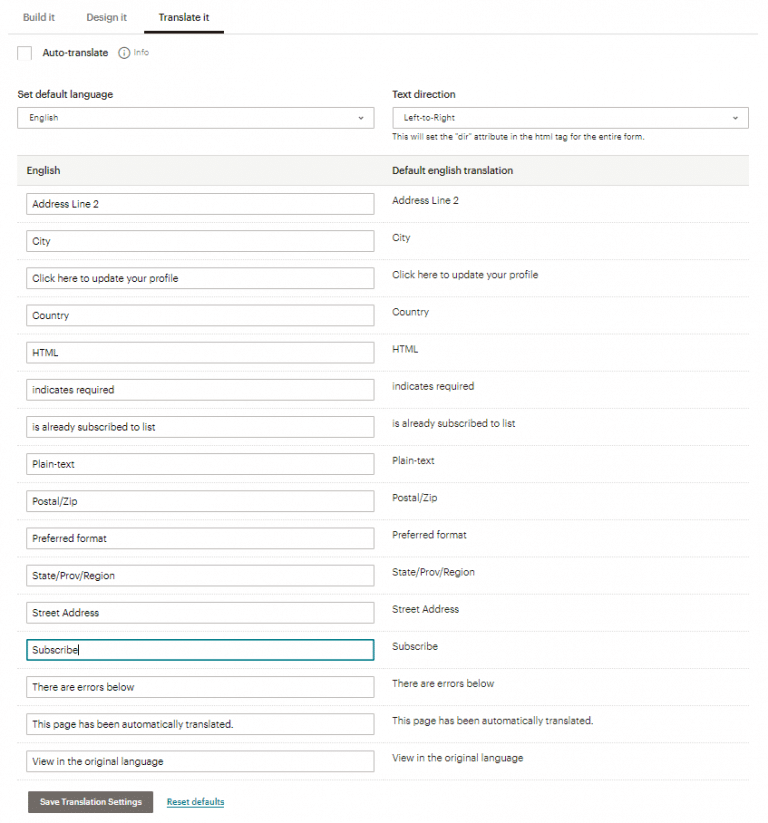Switch to the Build it tab
The image size is (768, 823).
tap(38, 17)
